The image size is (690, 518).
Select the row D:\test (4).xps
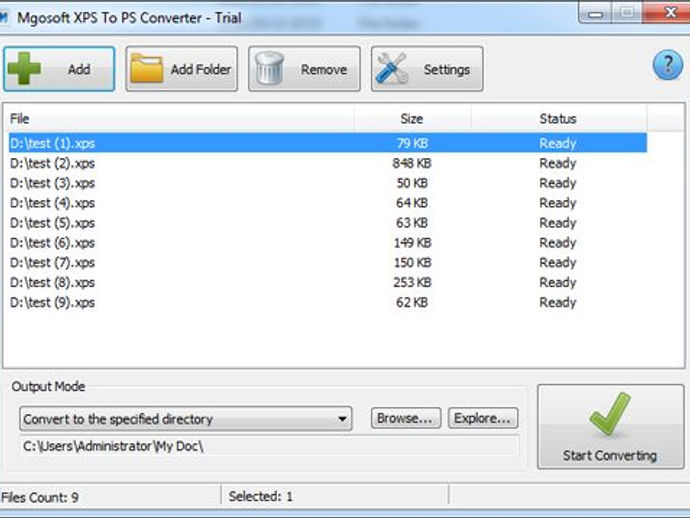pyautogui.click(x=328, y=203)
